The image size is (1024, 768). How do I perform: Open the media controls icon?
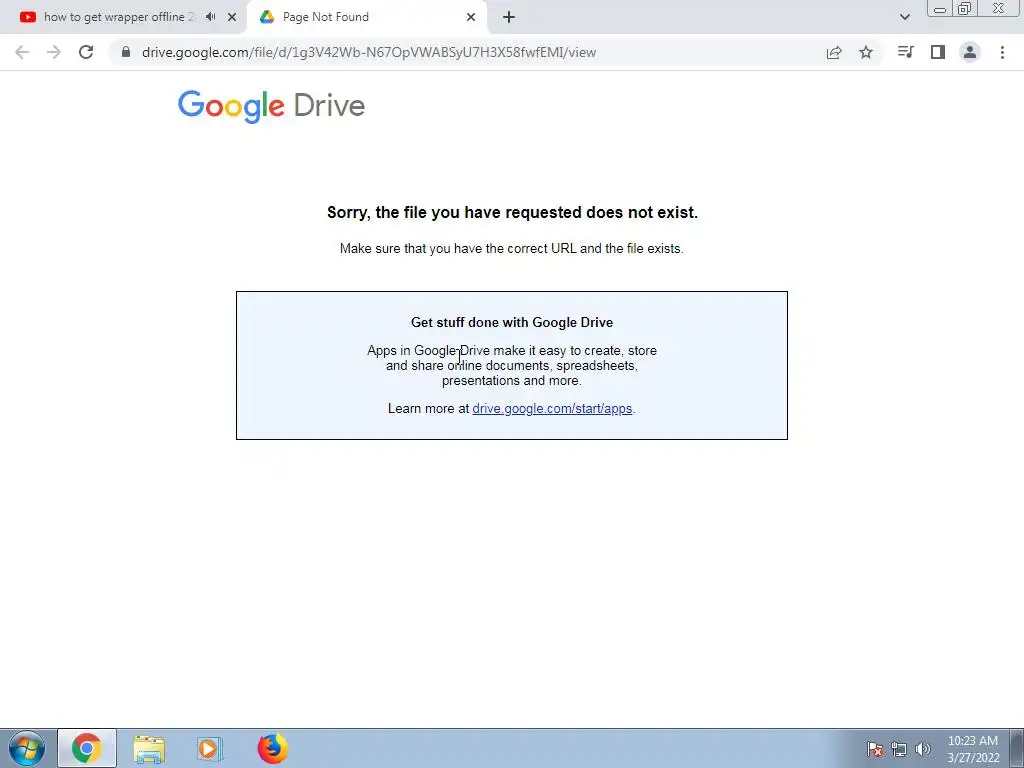pyautogui.click(x=905, y=52)
